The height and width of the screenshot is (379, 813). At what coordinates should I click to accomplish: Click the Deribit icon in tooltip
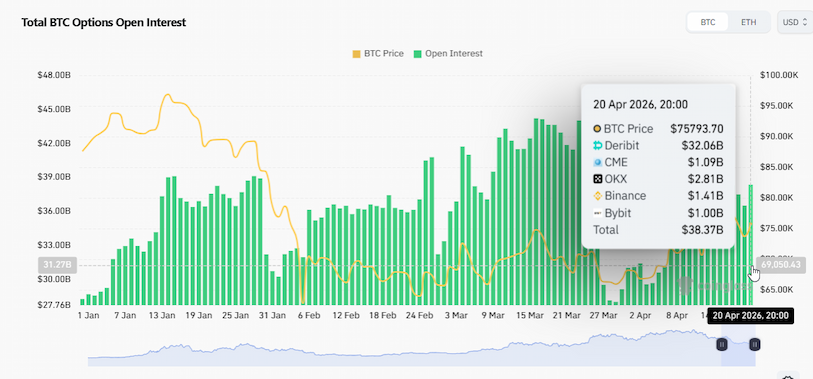(598, 146)
